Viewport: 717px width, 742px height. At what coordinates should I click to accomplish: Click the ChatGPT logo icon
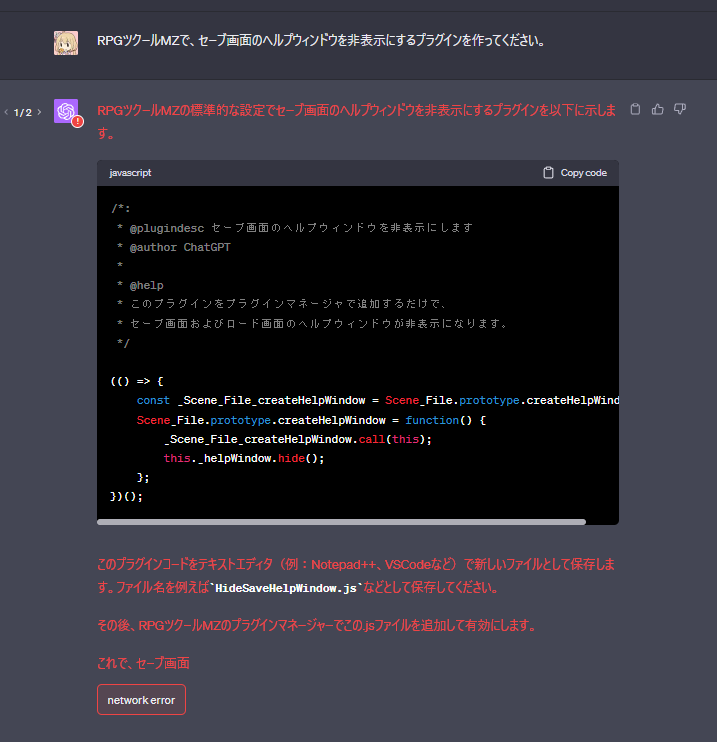(66, 111)
